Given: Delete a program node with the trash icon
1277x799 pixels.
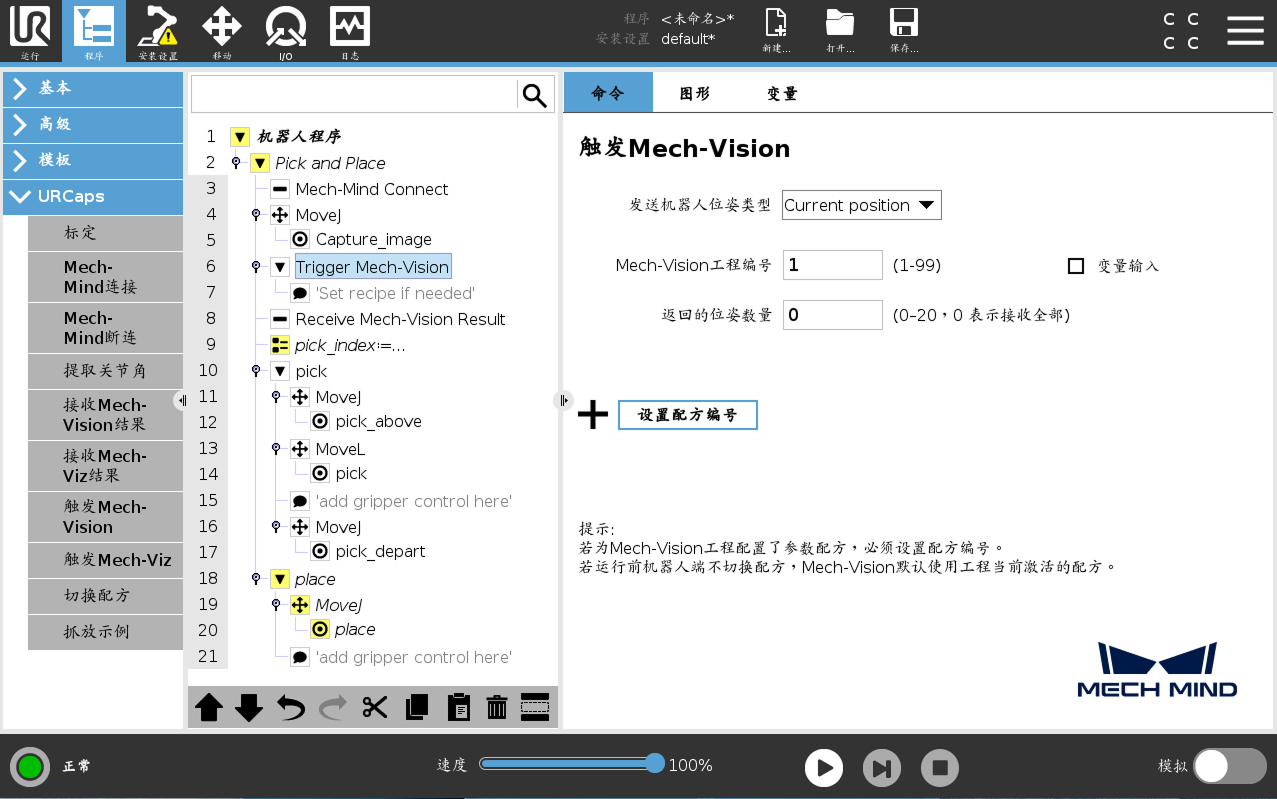Looking at the screenshot, I should point(497,707).
